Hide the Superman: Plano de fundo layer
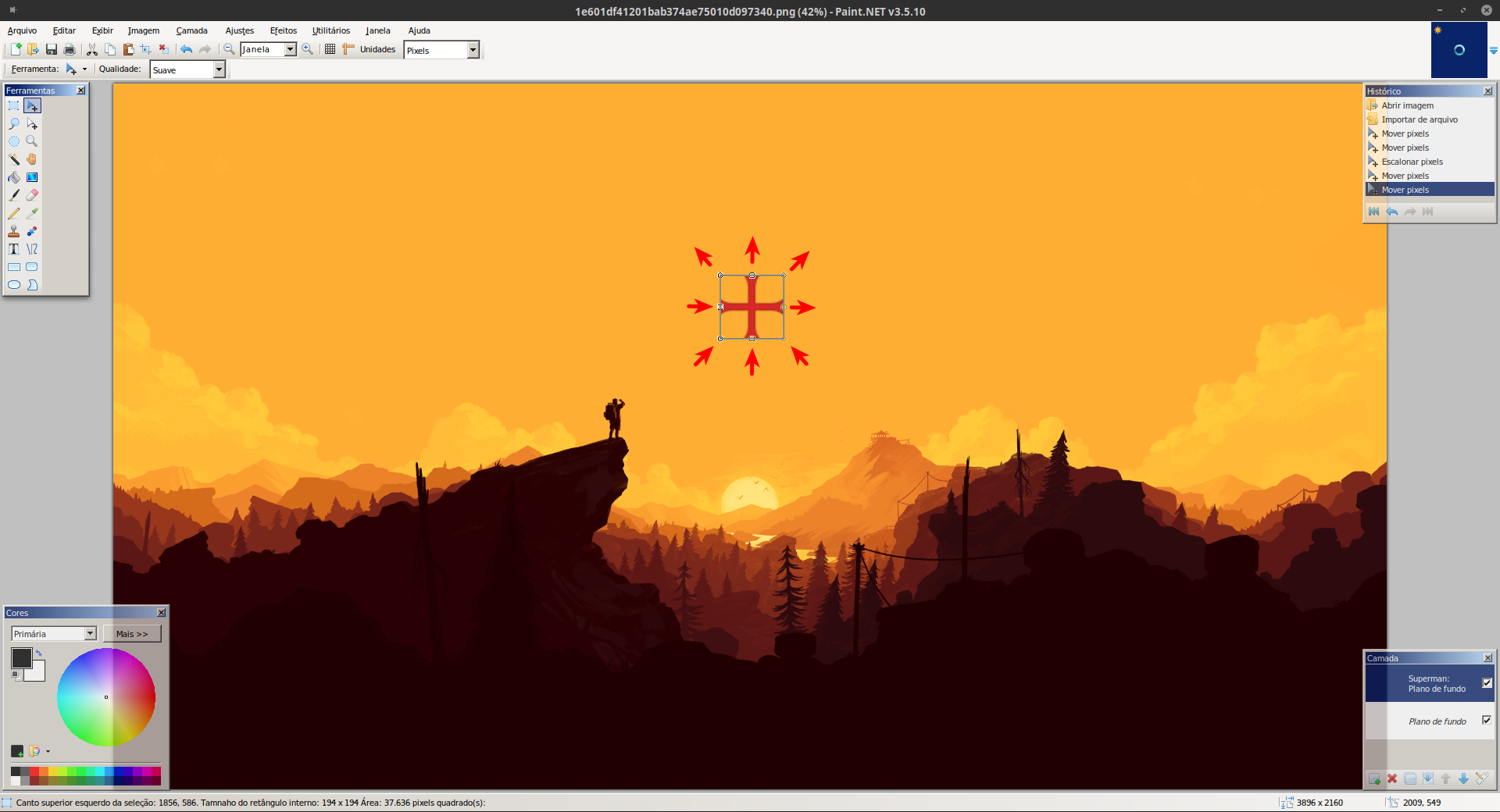1500x812 pixels. click(x=1487, y=683)
